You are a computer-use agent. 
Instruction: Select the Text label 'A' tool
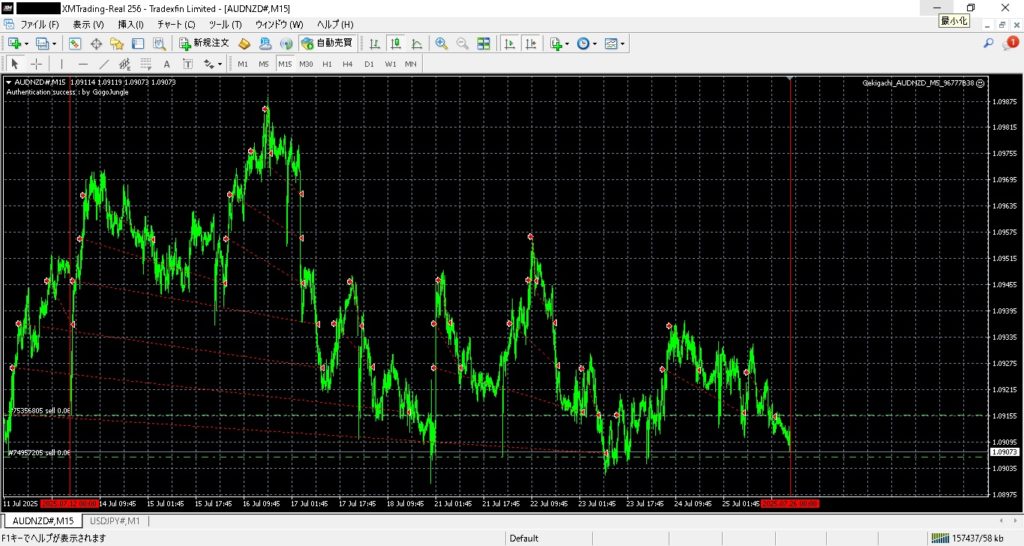coord(167,64)
